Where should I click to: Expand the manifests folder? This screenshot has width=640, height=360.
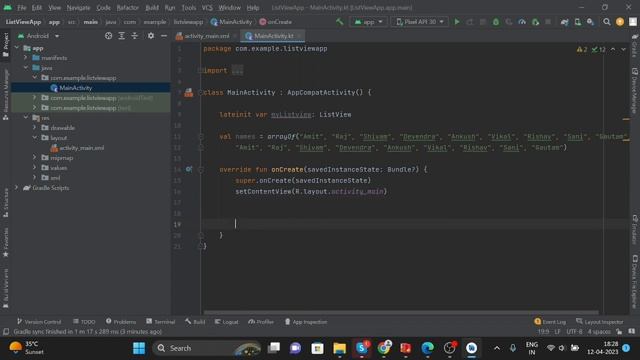pyautogui.click(x=26, y=58)
